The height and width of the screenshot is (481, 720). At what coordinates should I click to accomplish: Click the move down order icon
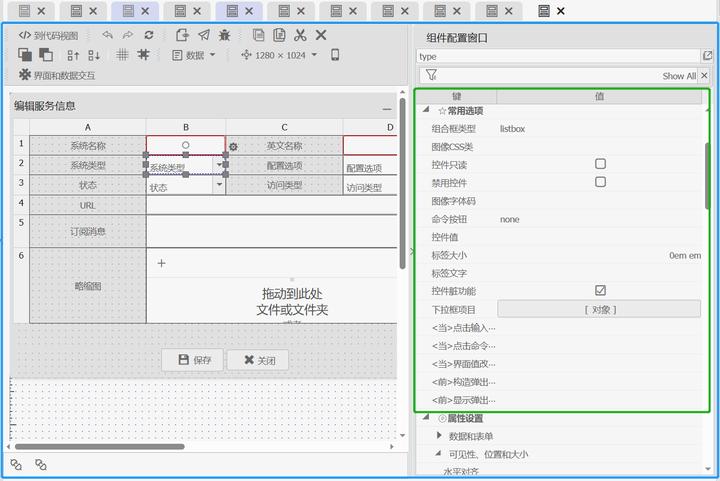[94, 56]
